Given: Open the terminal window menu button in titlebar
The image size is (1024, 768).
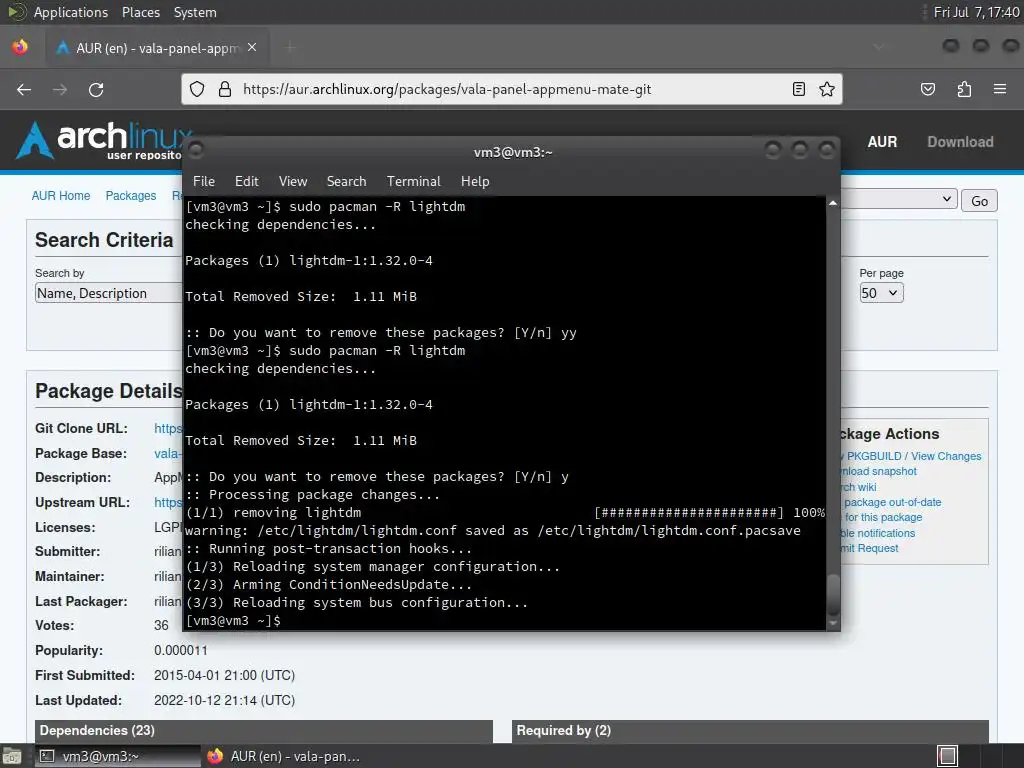Looking at the screenshot, I should (196, 151).
